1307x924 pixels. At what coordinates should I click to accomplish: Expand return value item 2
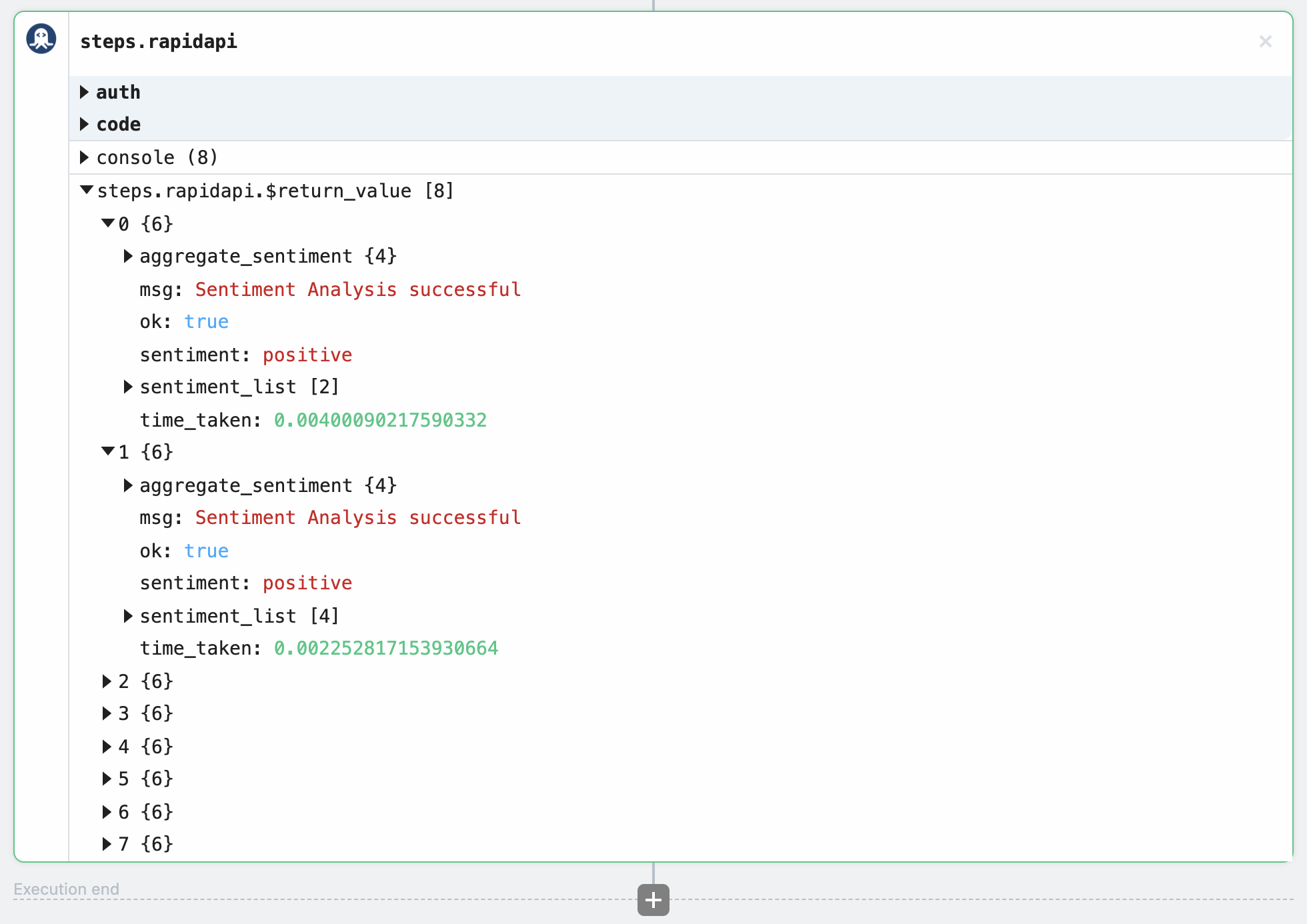107,681
